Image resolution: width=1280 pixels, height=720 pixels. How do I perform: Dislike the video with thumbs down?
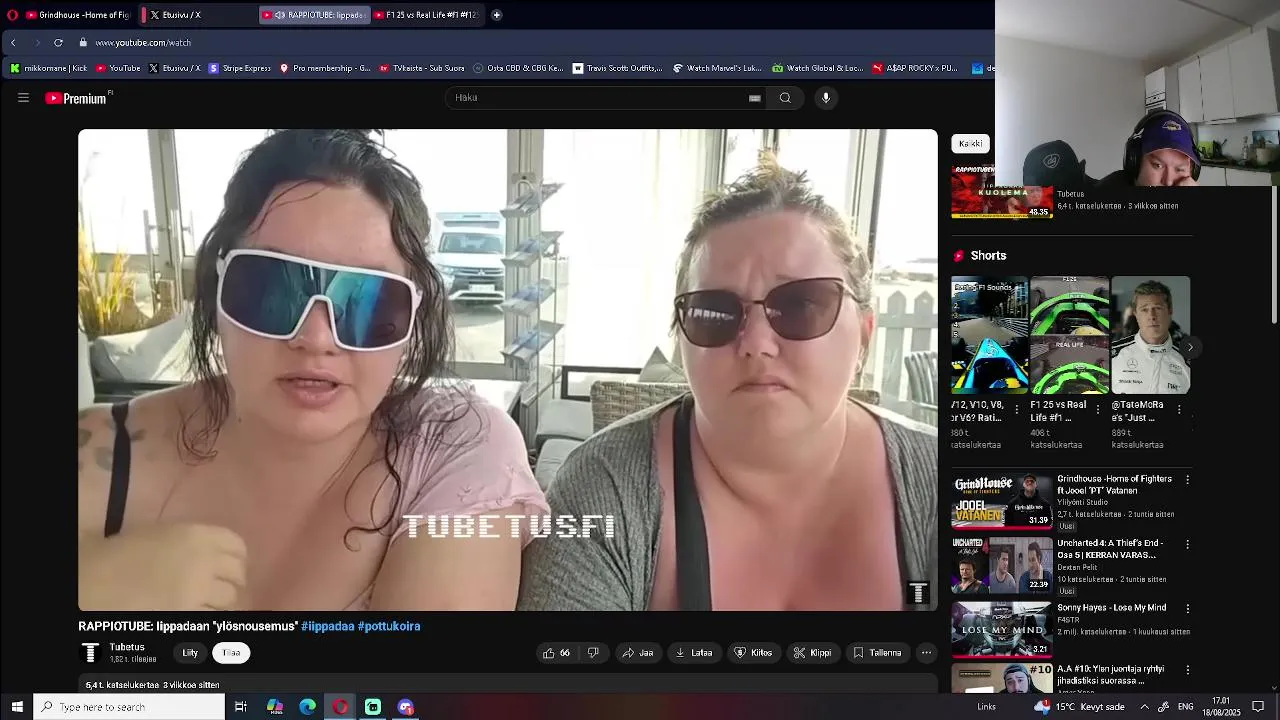(593, 653)
